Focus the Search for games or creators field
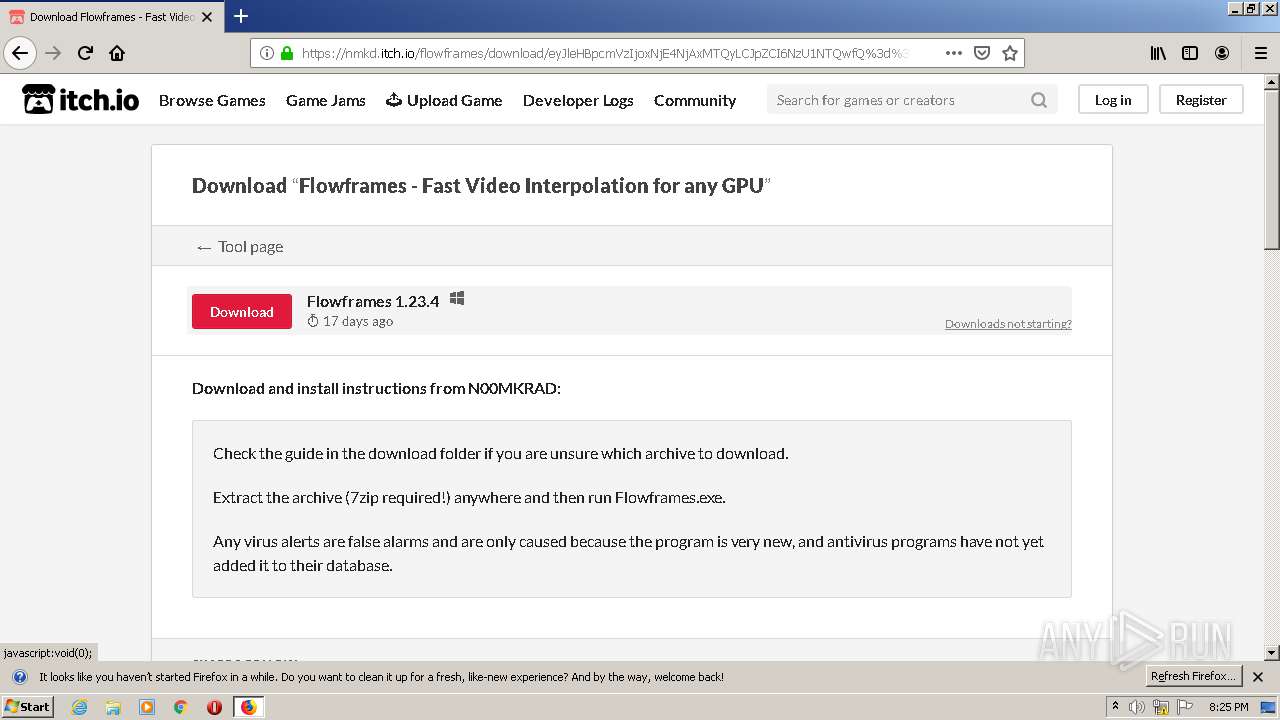This screenshot has width=1280, height=720. [x=912, y=100]
